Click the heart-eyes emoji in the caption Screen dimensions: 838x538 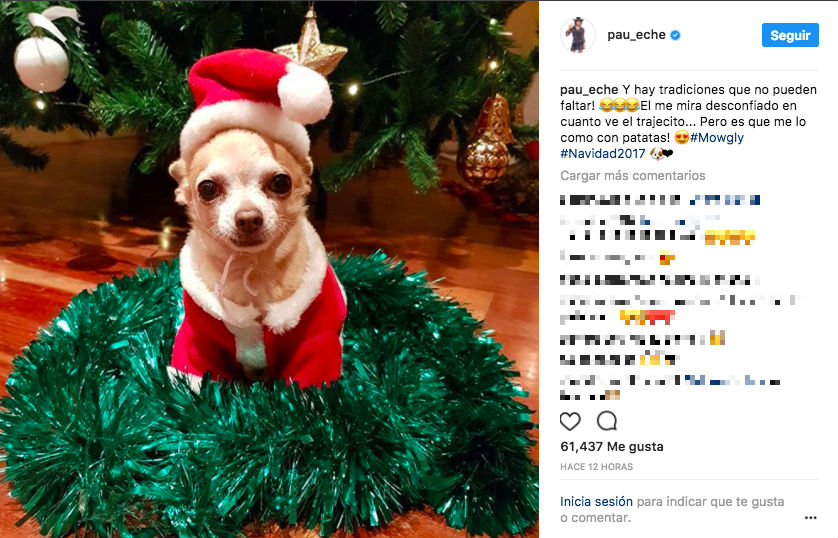click(x=681, y=138)
